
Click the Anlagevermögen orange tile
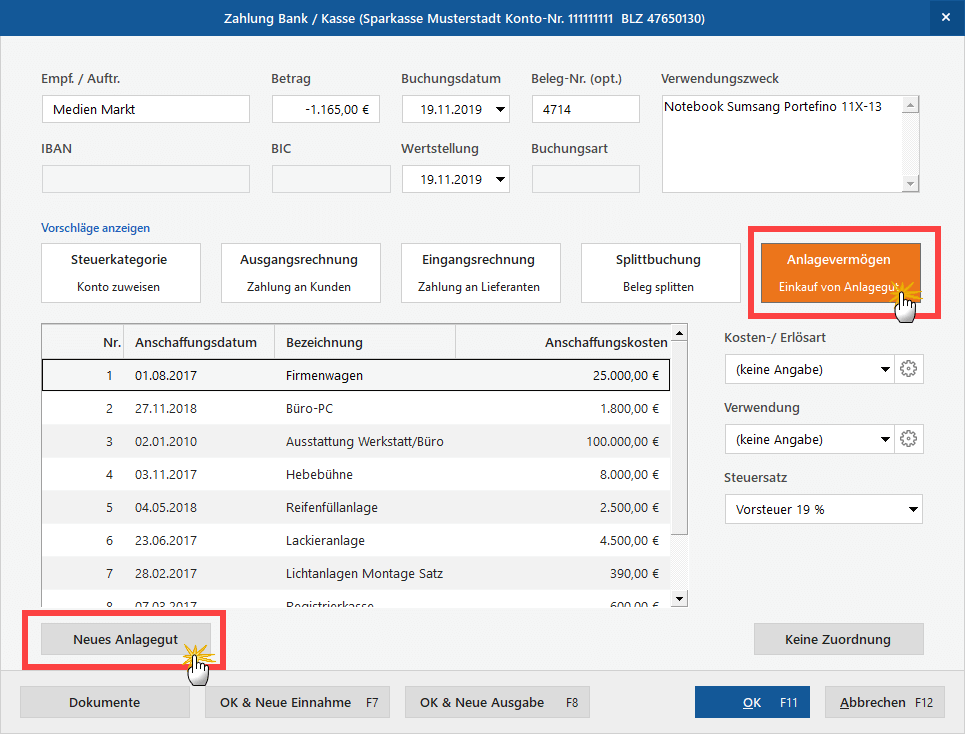(x=839, y=273)
